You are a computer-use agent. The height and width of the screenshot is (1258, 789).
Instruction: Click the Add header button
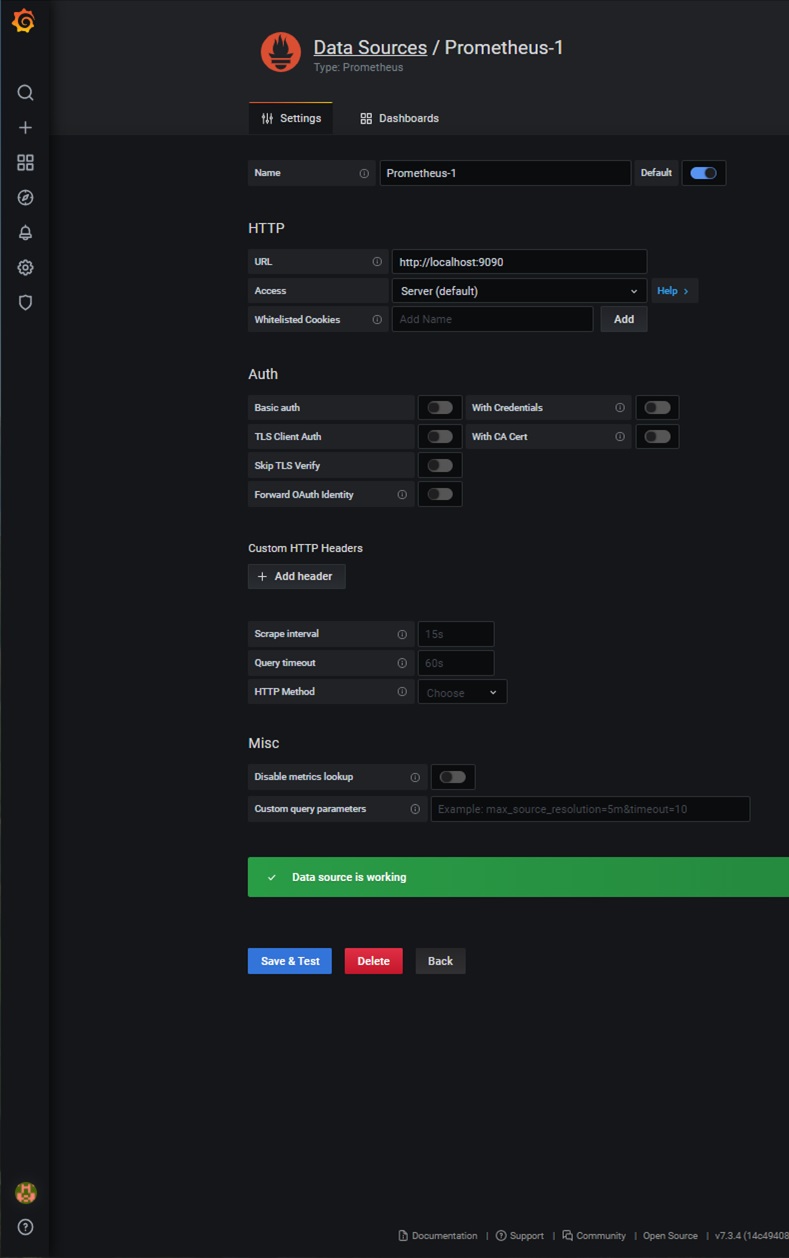297,577
